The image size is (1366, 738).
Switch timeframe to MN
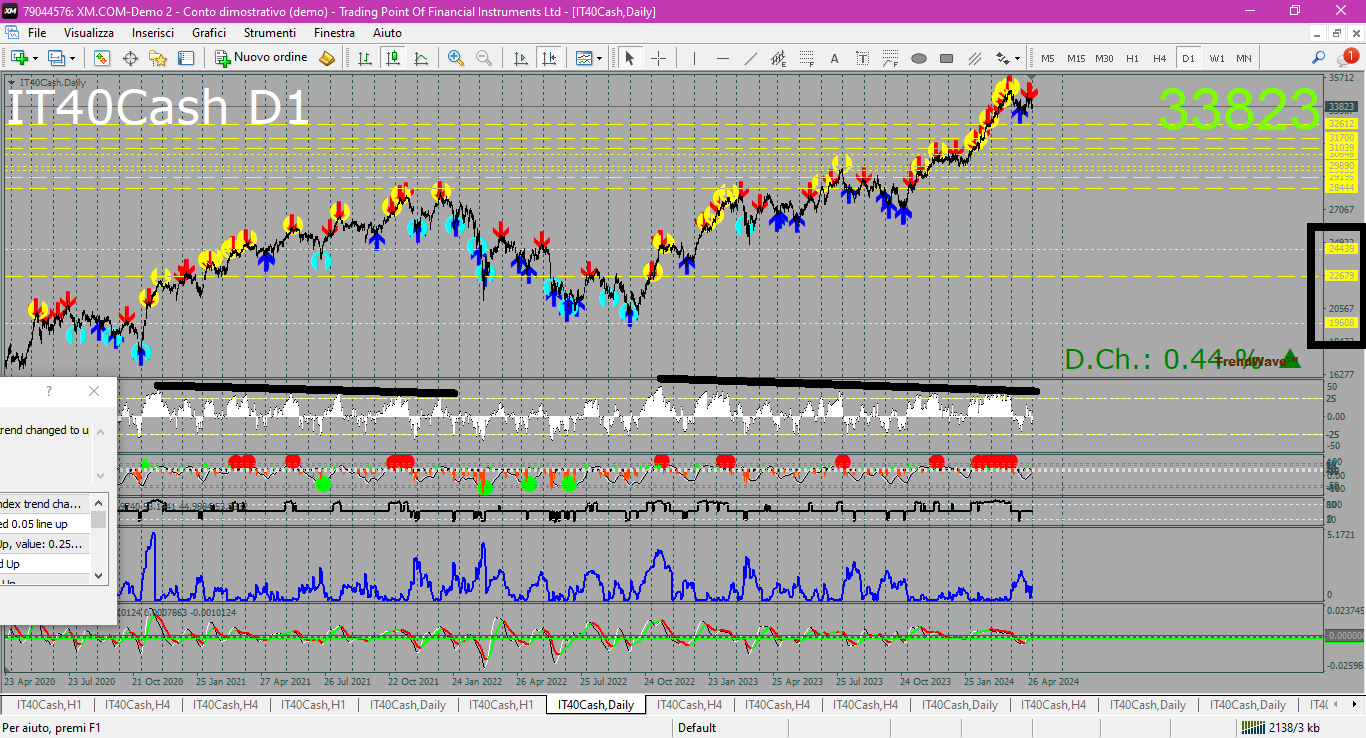[1244, 58]
